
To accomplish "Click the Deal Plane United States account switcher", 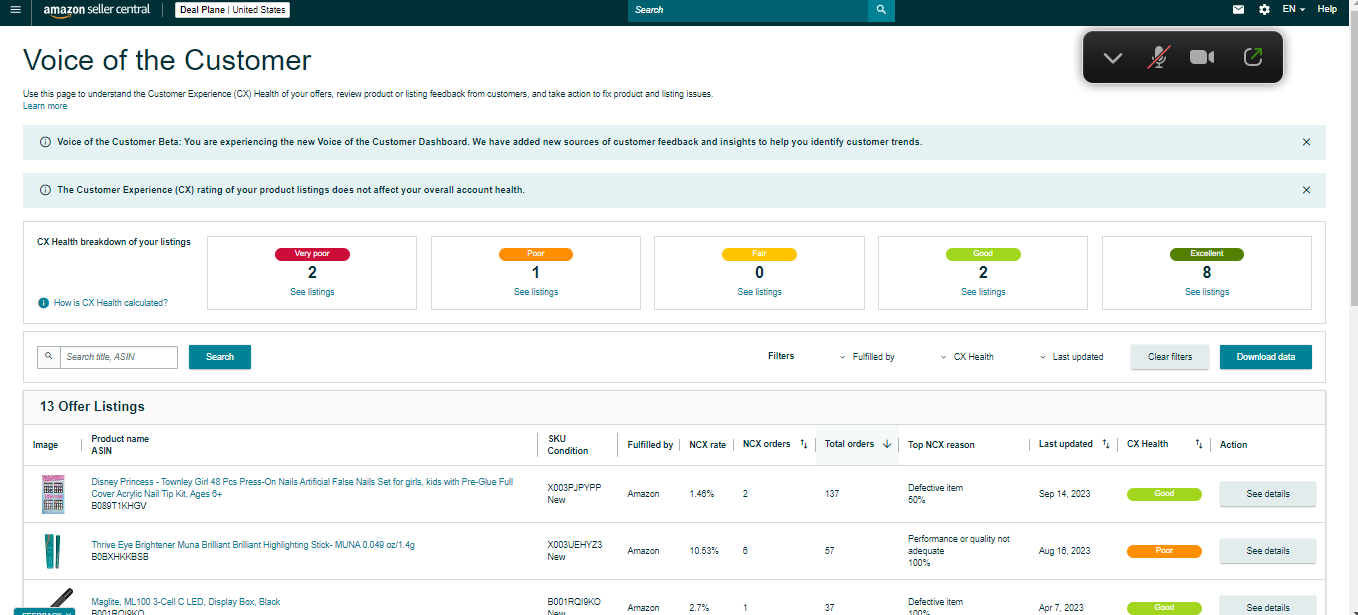I will point(233,10).
